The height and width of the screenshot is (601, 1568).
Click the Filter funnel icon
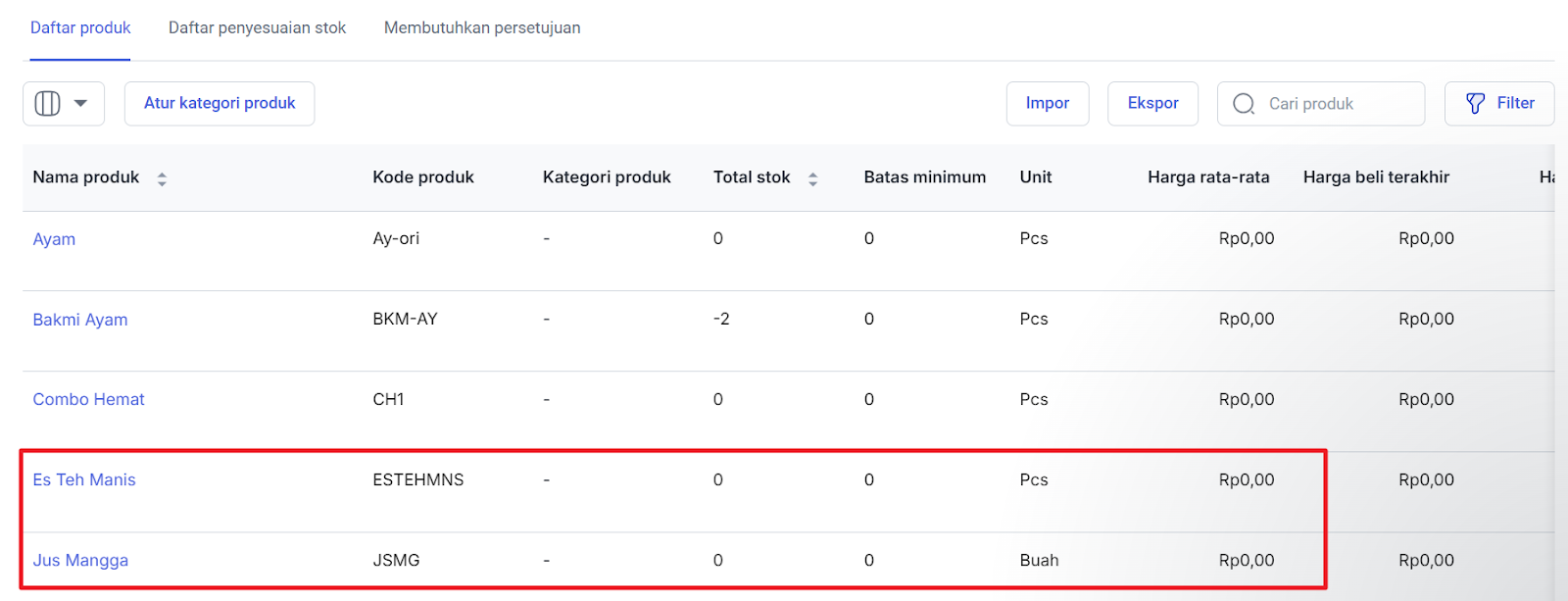pos(1475,104)
